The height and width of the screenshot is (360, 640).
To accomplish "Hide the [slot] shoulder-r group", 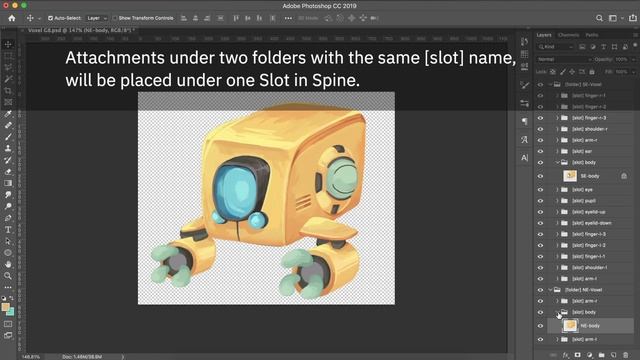I will [540, 129].
